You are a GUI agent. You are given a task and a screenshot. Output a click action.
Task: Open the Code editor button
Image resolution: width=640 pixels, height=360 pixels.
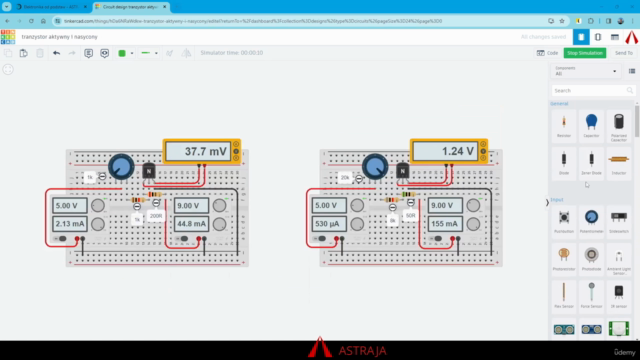tap(547, 53)
